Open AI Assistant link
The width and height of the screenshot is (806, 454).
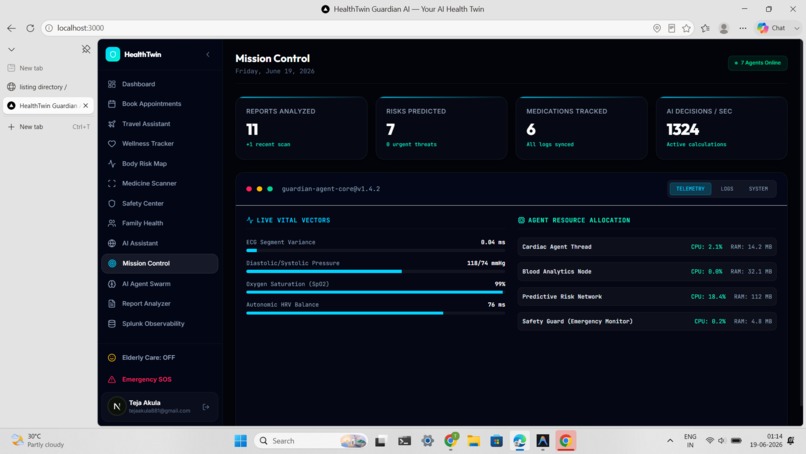(159, 243)
